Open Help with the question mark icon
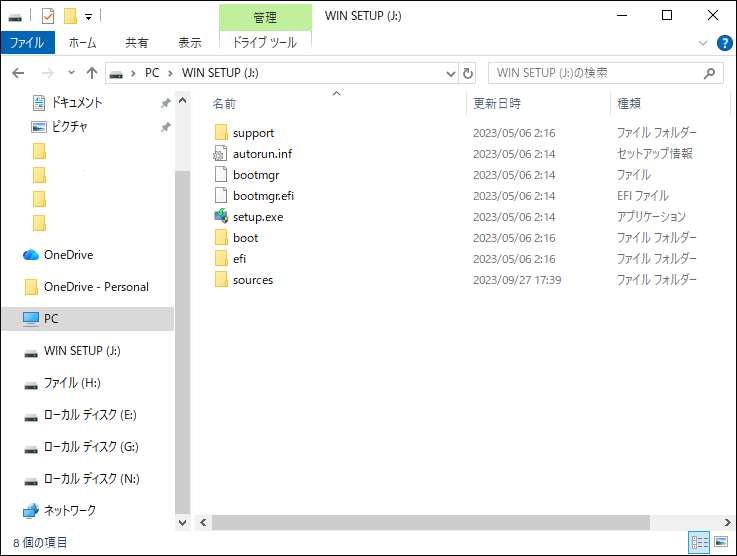Image resolution: width=737 pixels, height=556 pixels. (724, 43)
